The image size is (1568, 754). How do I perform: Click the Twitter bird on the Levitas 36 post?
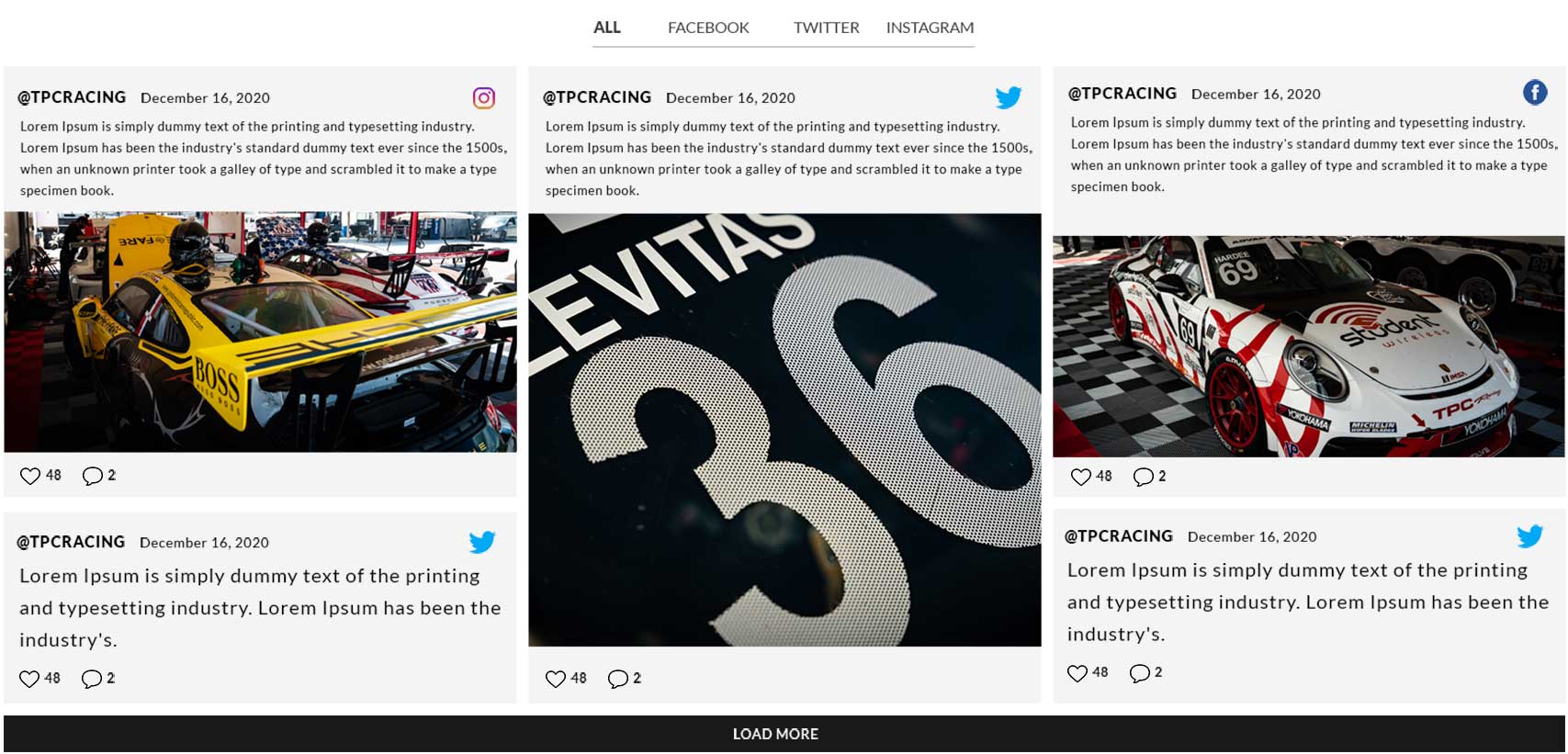(x=1009, y=97)
